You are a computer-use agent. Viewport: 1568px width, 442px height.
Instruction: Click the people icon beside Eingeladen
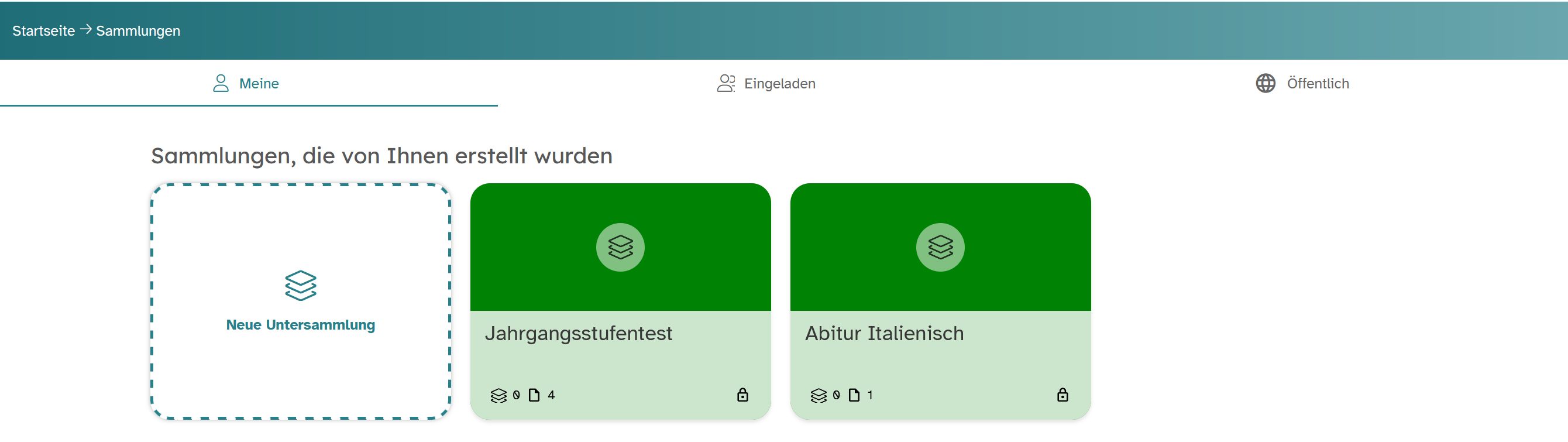click(725, 83)
